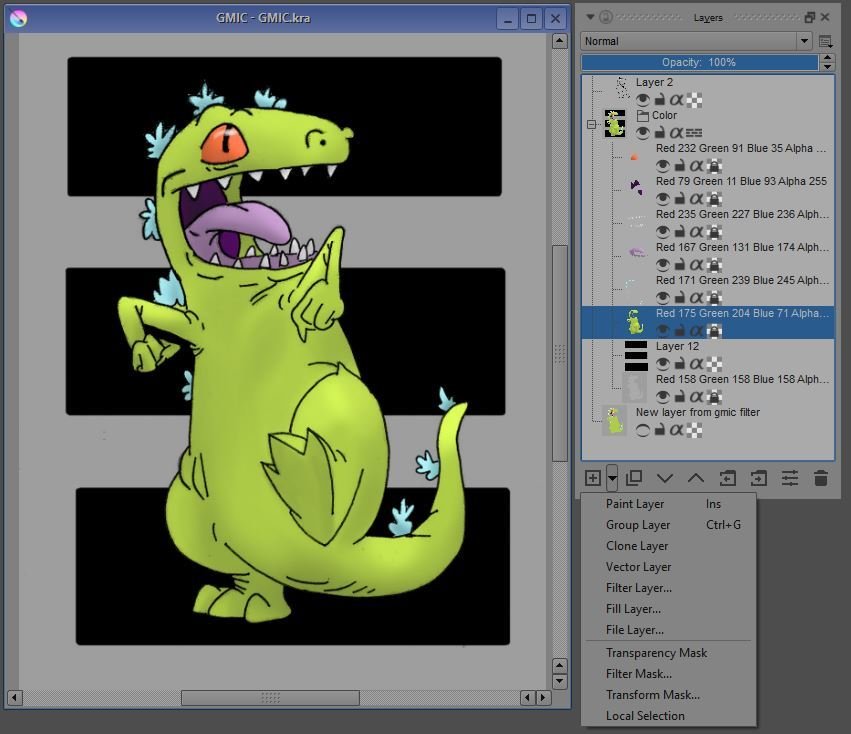The width and height of the screenshot is (851, 734).
Task: Collapse the Layers docker triangle
Action: pyautogui.click(x=590, y=17)
